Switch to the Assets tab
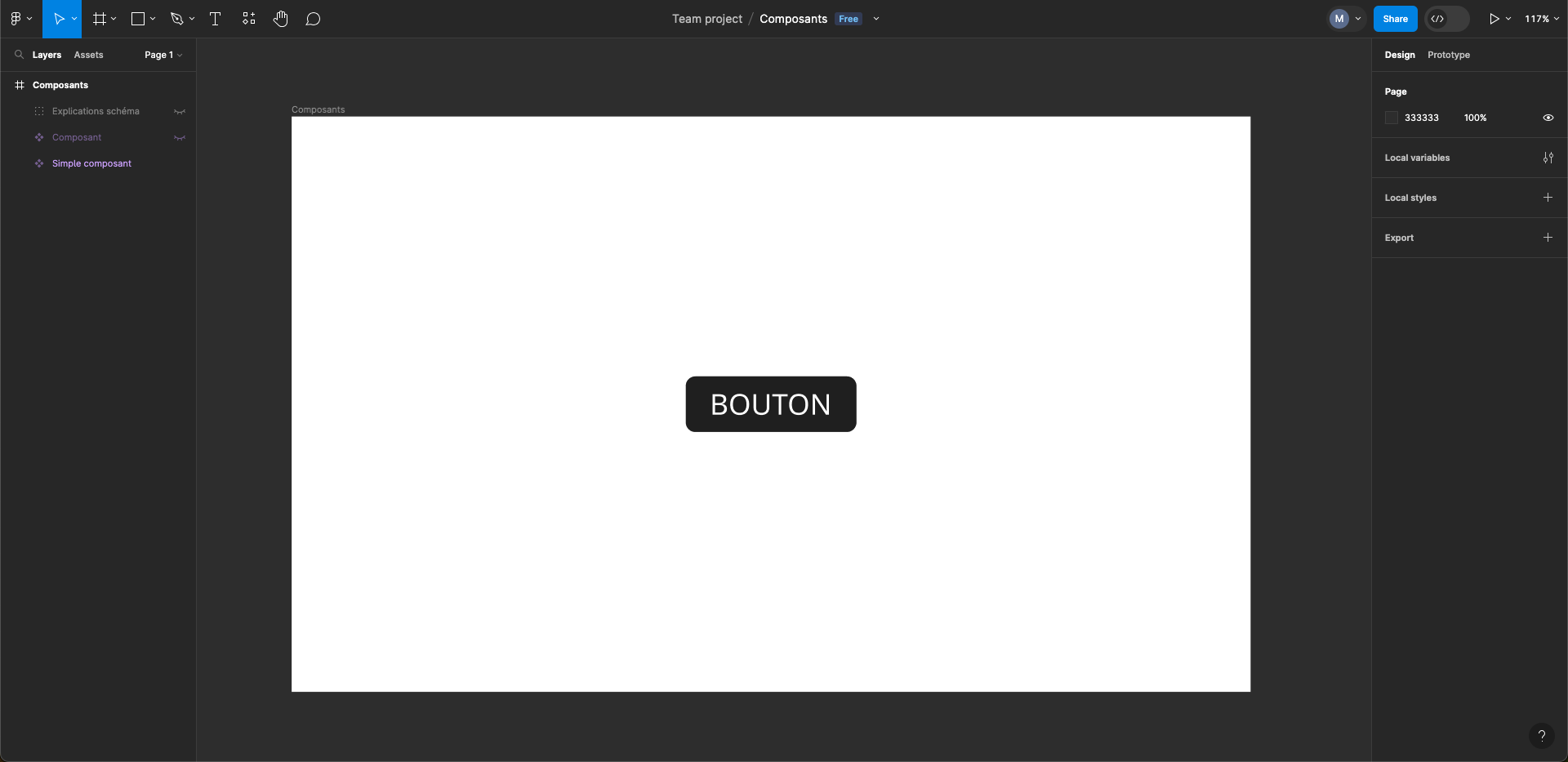Viewport: 1568px width, 762px height. click(x=89, y=55)
